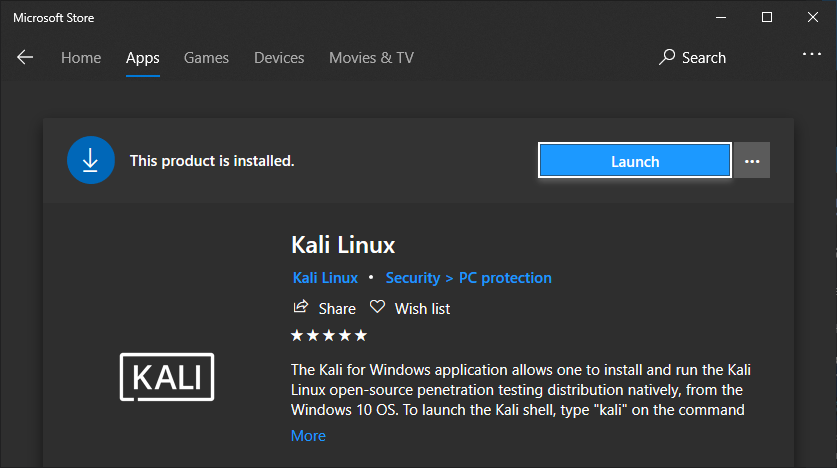Open the more options button beside Launch
This screenshot has width=837, height=468.
tap(753, 160)
